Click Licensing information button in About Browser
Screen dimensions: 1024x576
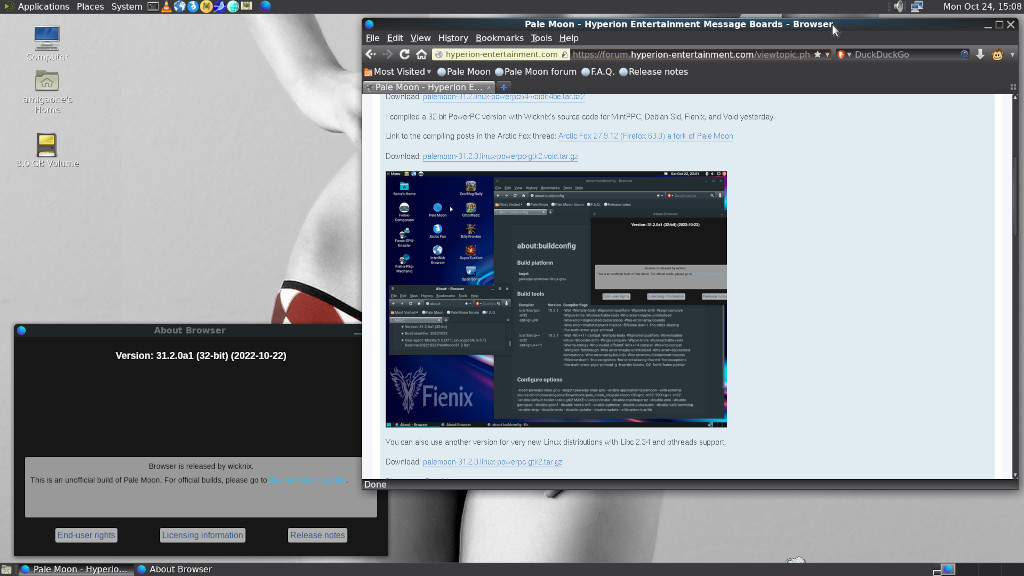point(202,535)
